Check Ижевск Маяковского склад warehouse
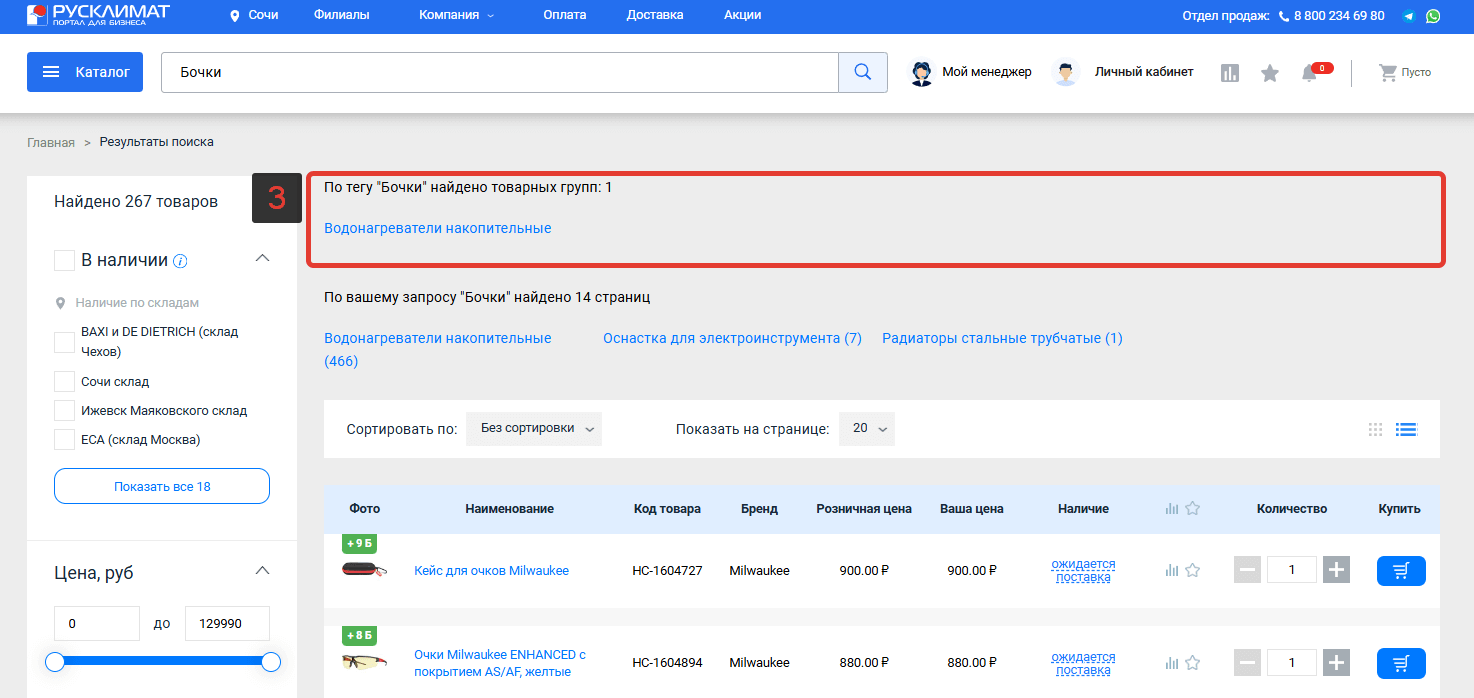Viewport: 1474px width, 698px height. (64, 411)
